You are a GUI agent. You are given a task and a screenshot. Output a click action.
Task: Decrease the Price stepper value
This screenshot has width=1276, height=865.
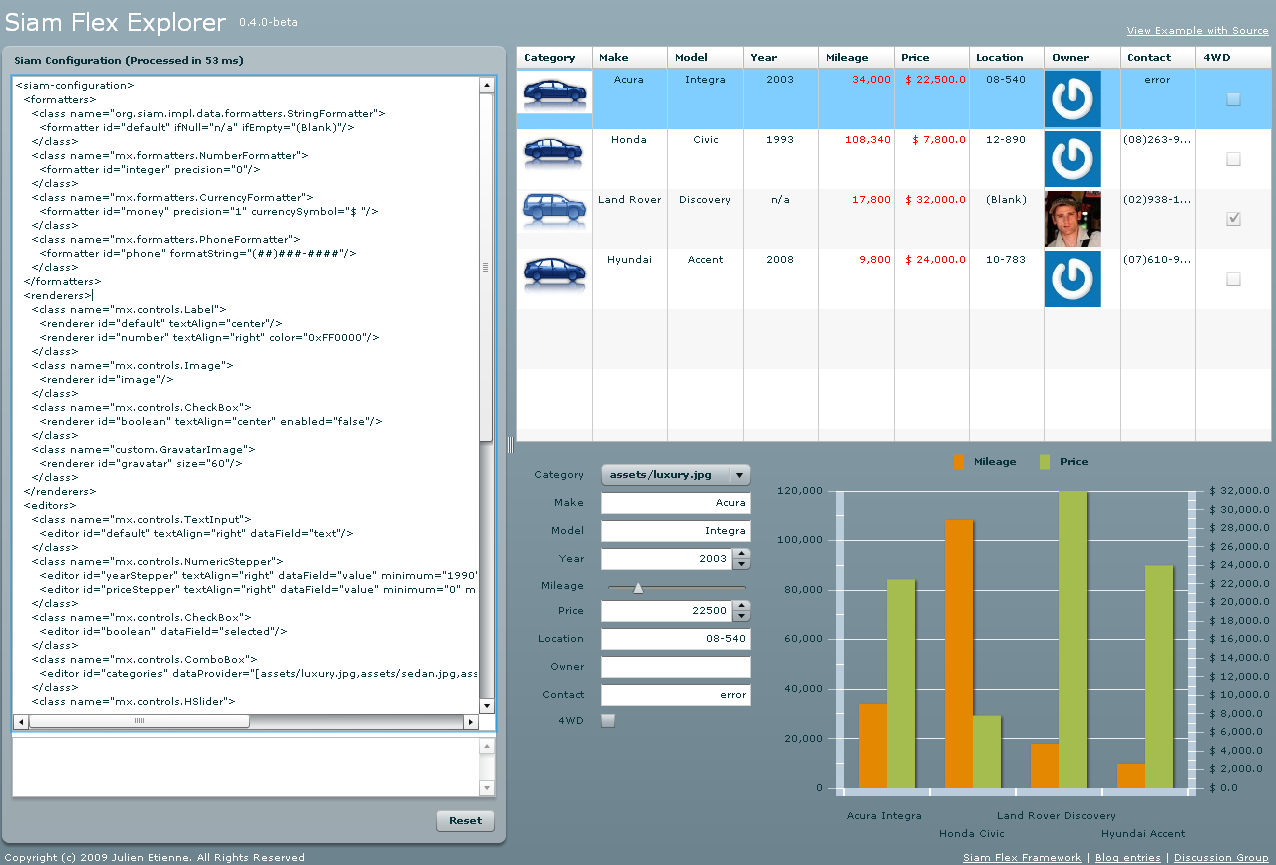click(x=741, y=616)
